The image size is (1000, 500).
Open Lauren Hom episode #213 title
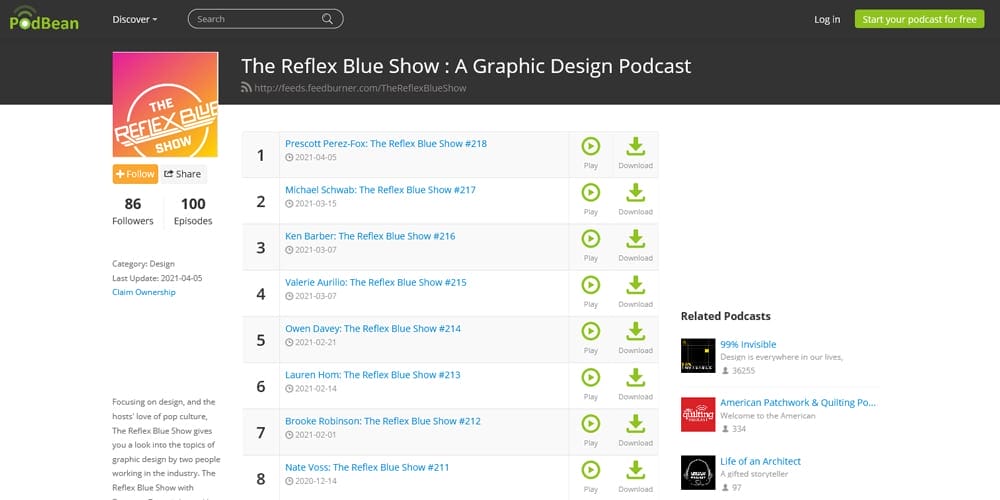tap(372, 374)
